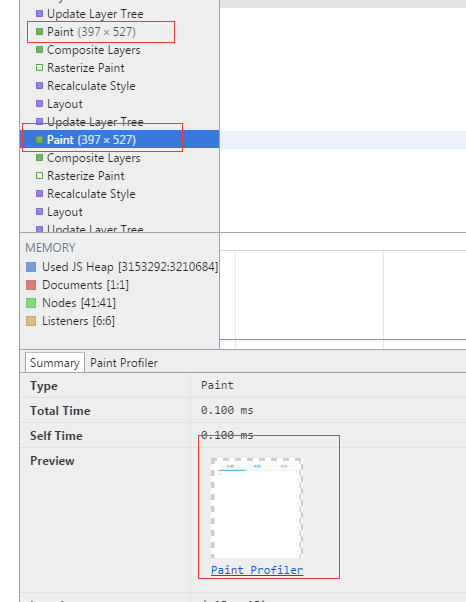The image size is (466, 602).
Task: Follow the Paint Profiler link under preview
Action: [257, 570]
